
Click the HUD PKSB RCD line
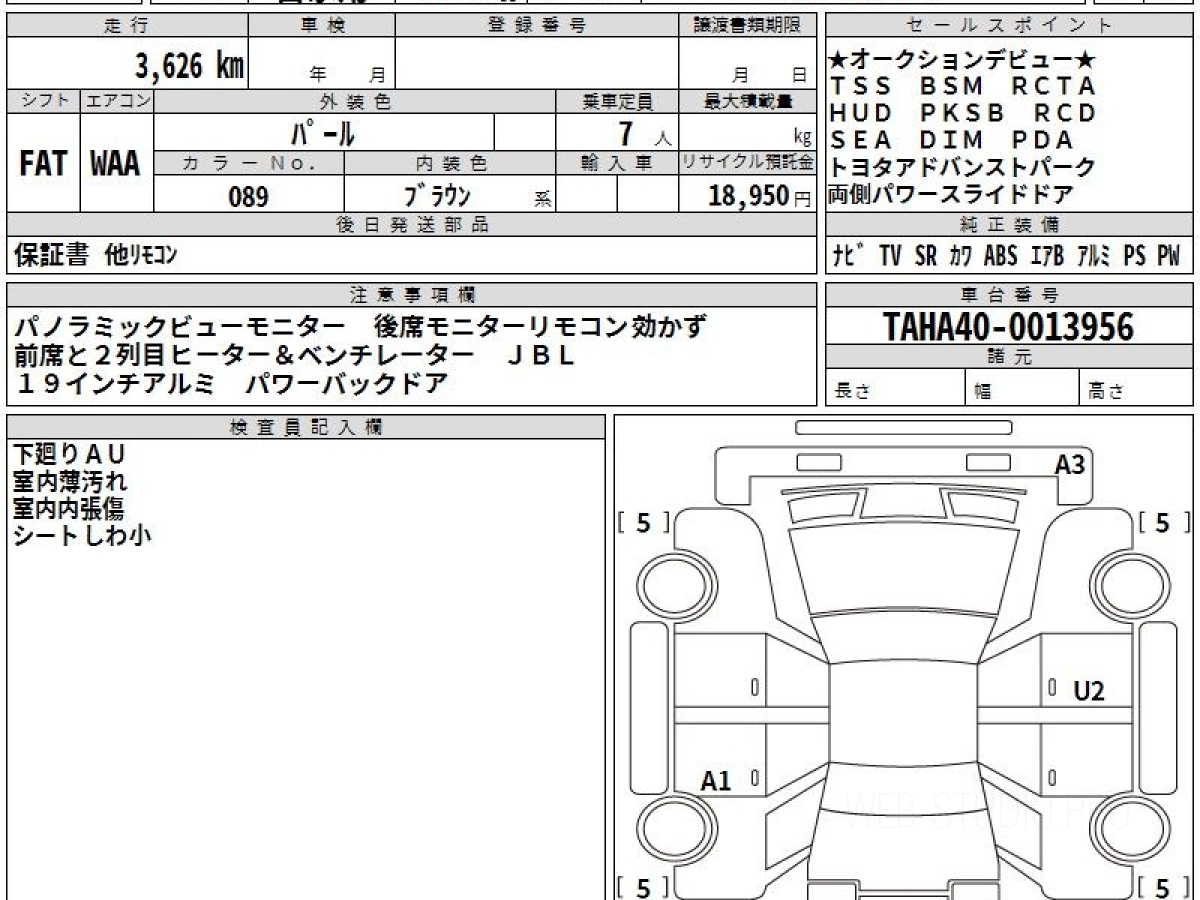[963, 113]
